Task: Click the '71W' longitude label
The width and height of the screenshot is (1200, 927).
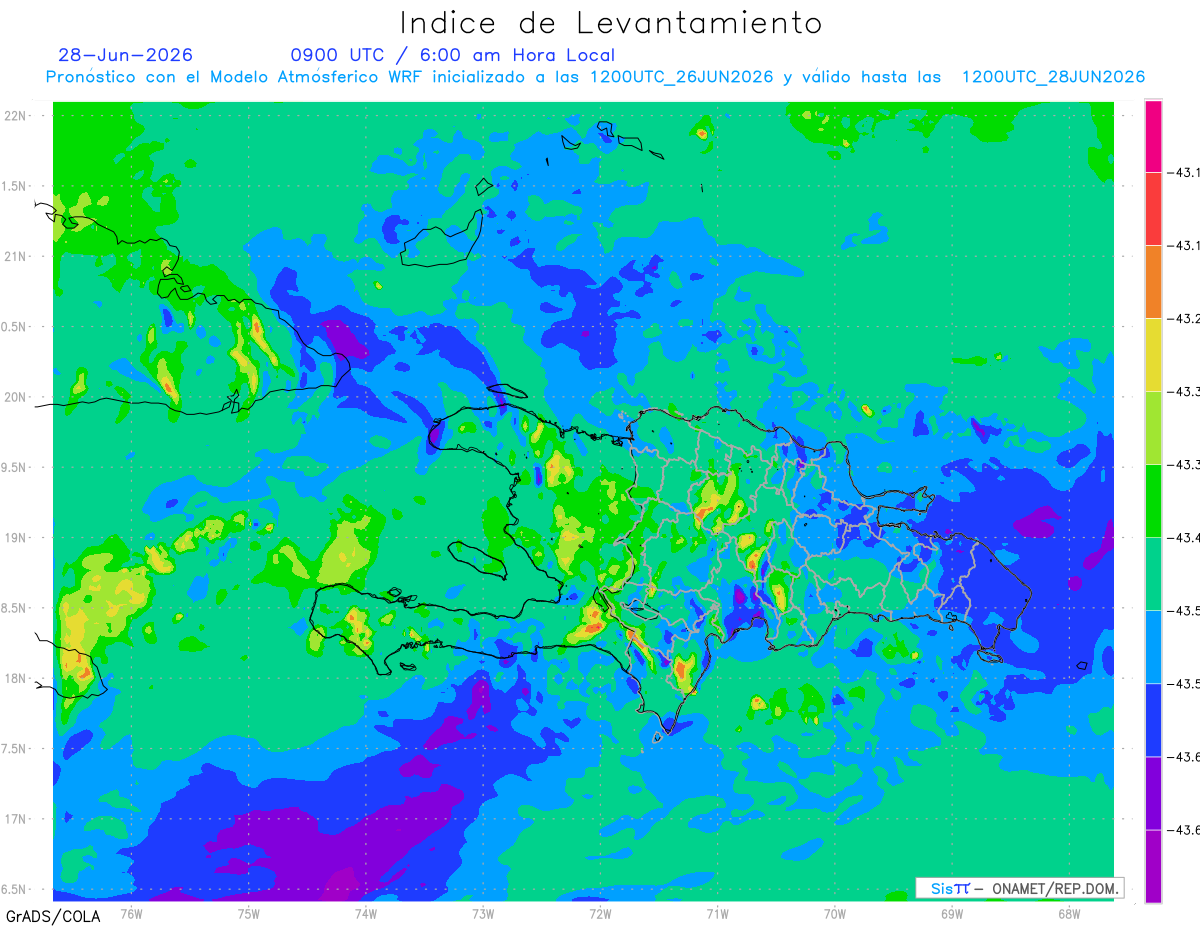Action: pyautogui.click(x=717, y=913)
